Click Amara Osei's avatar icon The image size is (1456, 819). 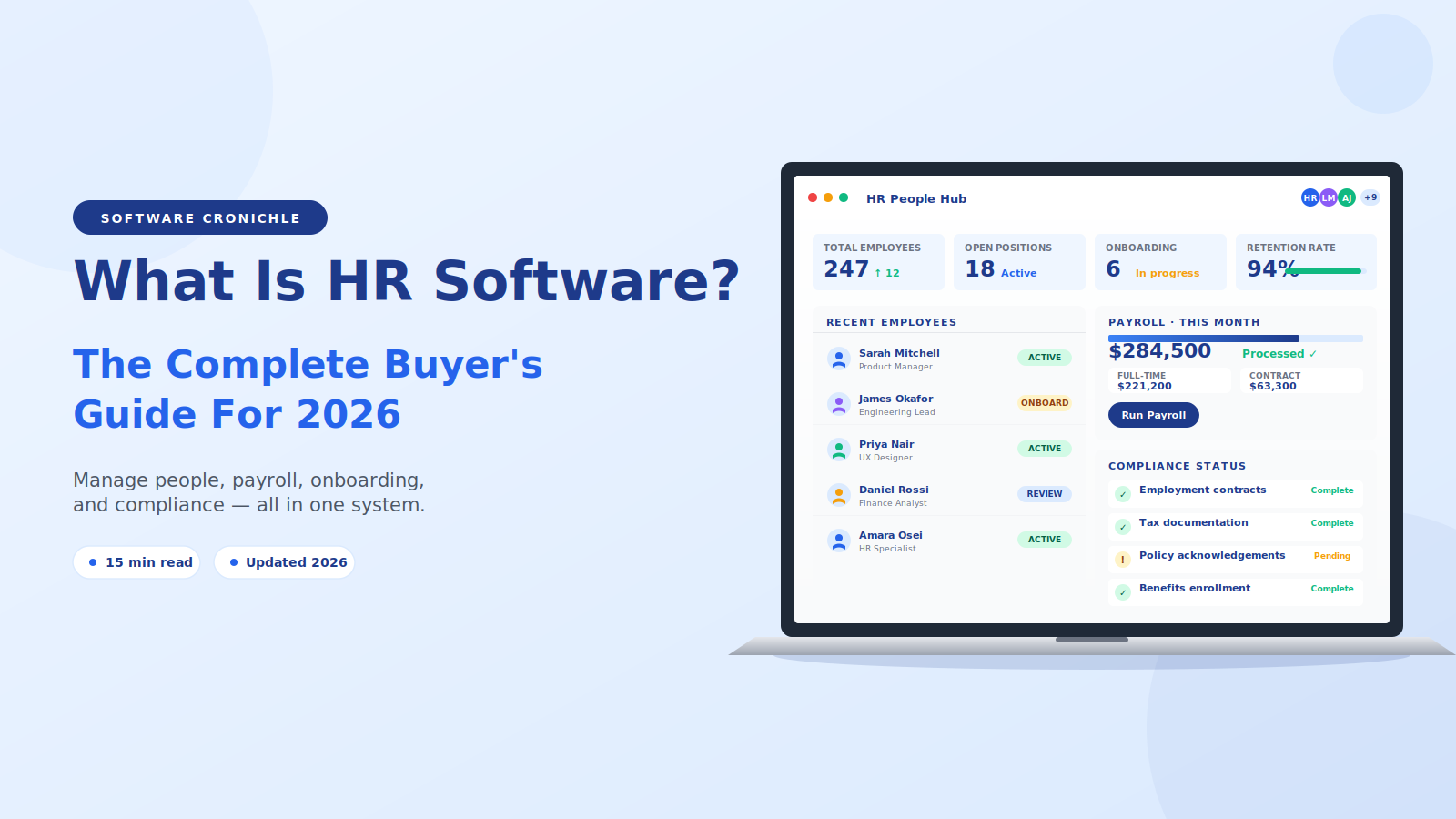[x=839, y=541]
